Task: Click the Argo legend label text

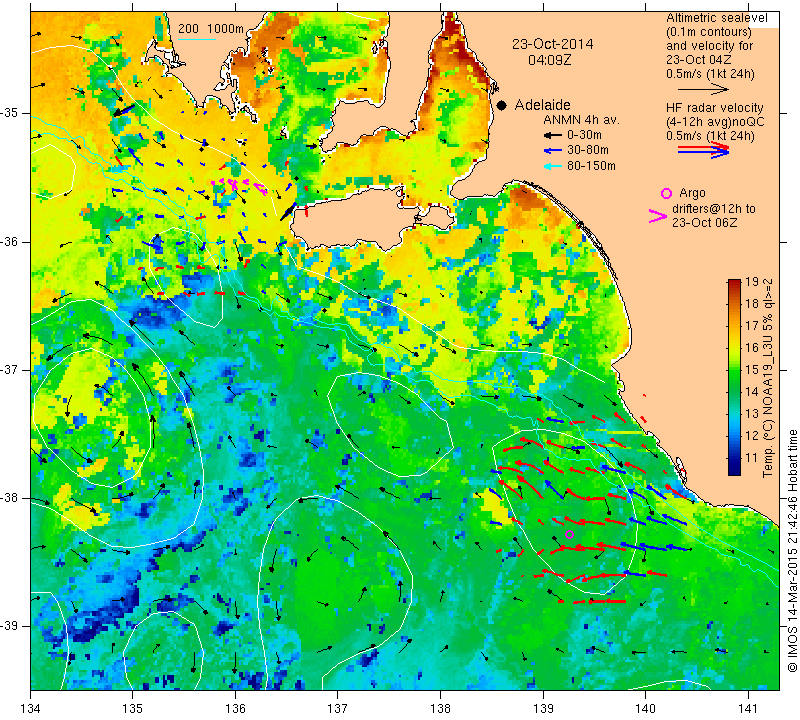Action: point(692,193)
